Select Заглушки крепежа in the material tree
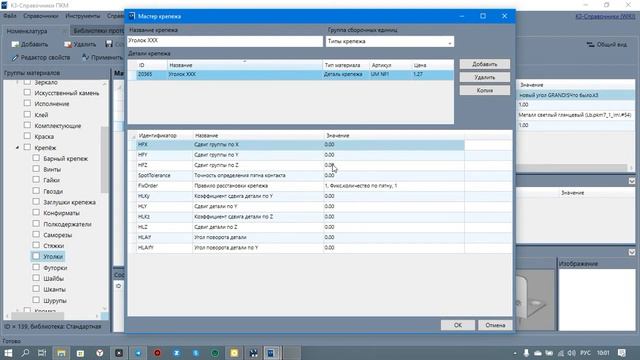This screenshot has width=640, height=360. coord(69,202)
